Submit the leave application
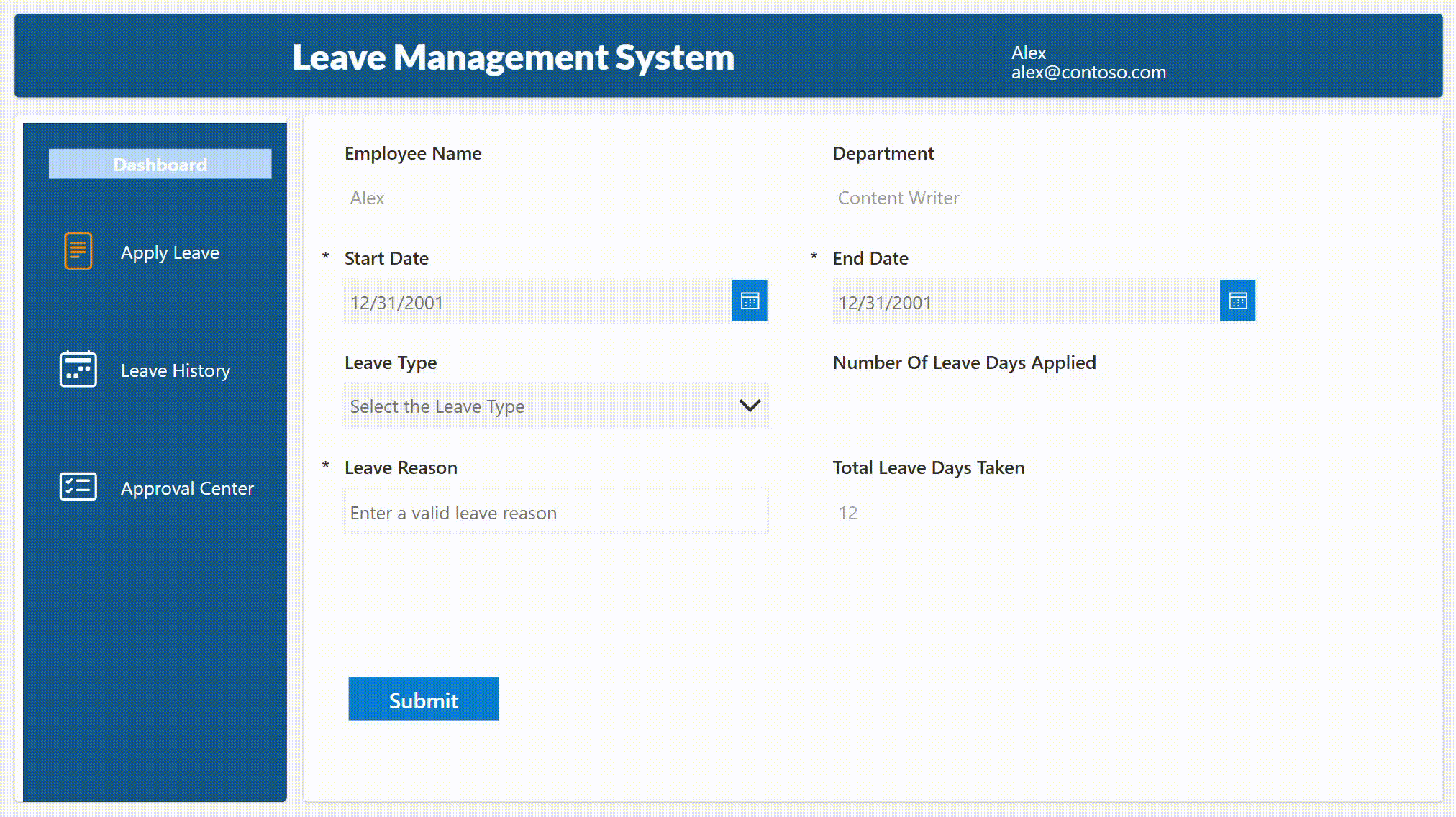The image size is (1456, 817). pyautogui.click(x=424, y=699)
